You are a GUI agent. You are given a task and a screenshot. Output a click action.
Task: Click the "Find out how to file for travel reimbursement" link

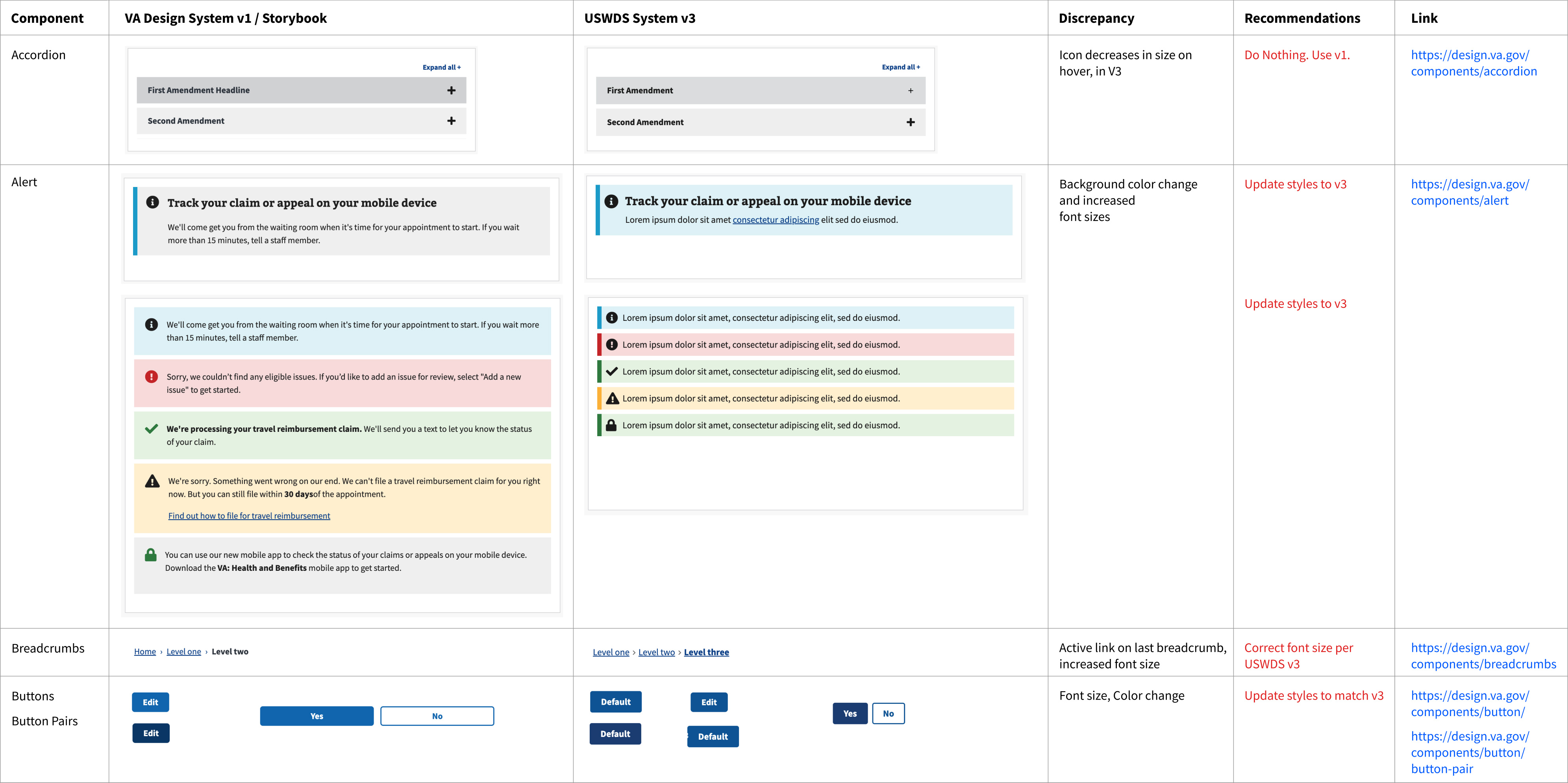click(249, 515)
